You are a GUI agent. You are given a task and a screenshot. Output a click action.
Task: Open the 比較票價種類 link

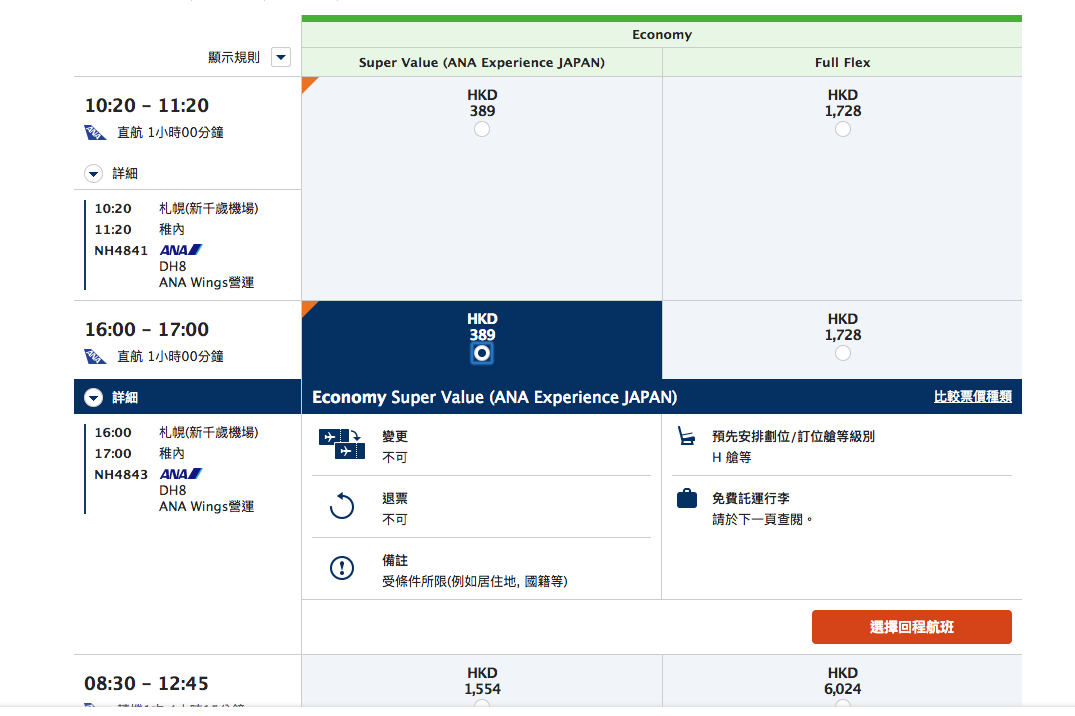[x=972, y=396]
